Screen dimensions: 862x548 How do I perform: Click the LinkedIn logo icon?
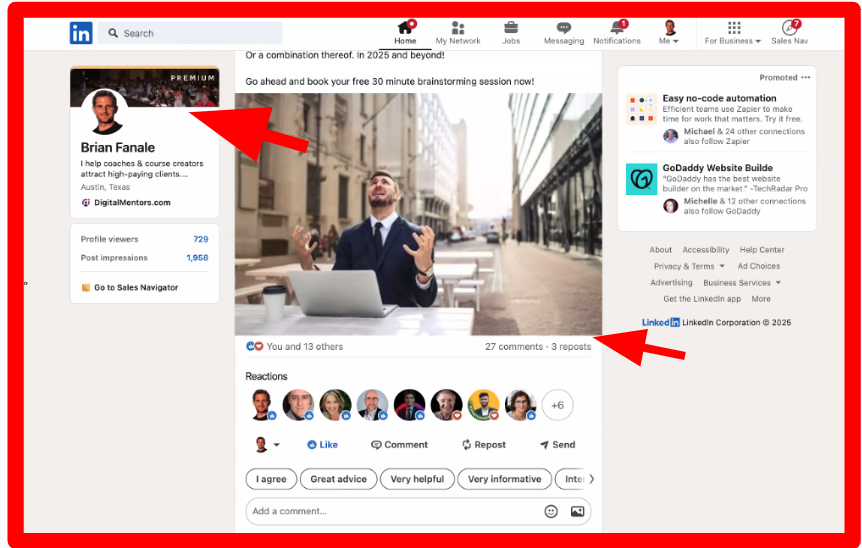[x=81, y=33]
